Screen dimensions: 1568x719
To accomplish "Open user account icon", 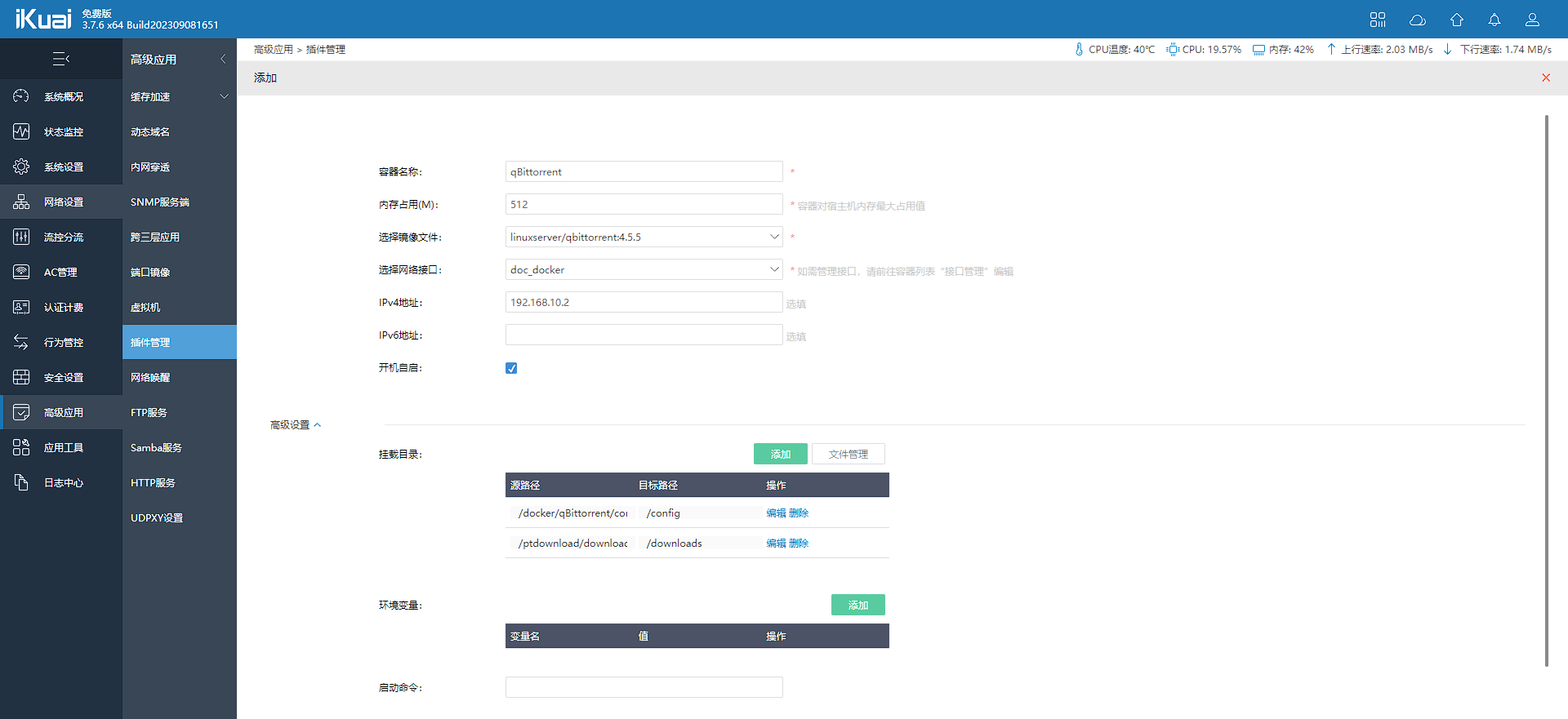I will coord(1533,20).
